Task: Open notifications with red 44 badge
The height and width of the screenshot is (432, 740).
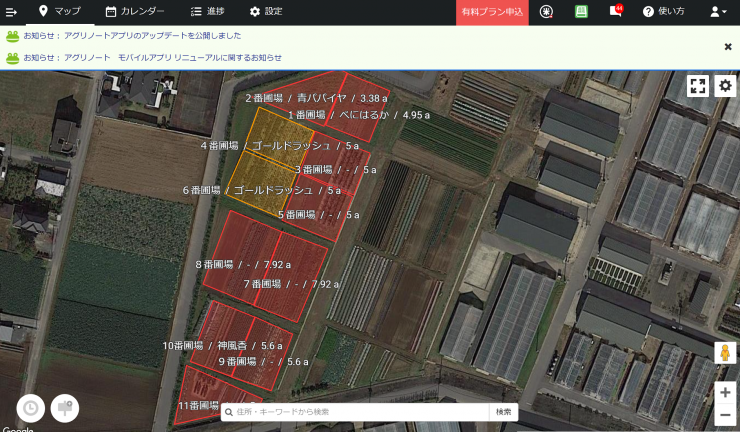Action: tap(616, 11)
